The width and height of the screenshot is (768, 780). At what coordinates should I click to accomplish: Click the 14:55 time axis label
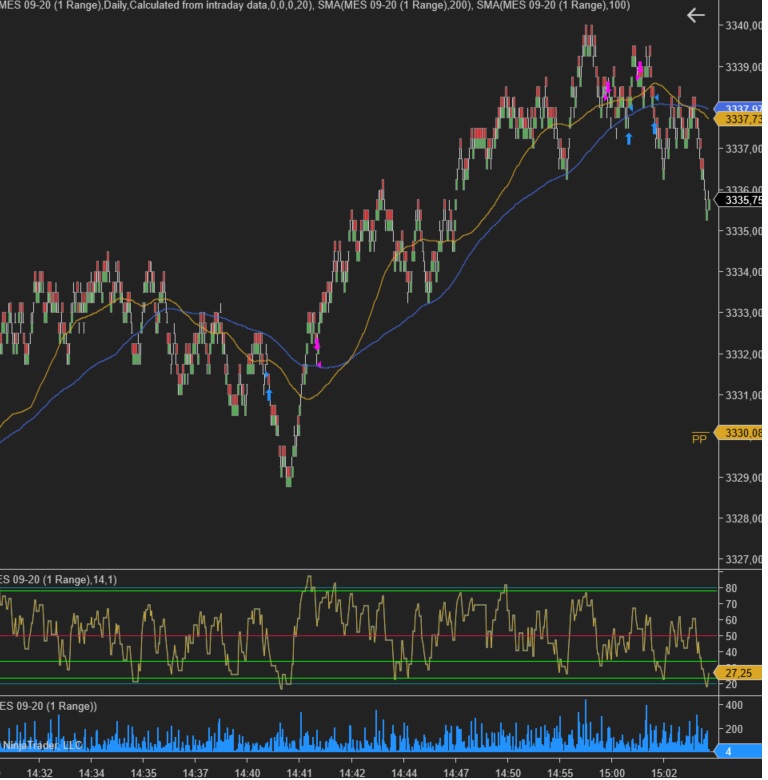pyautogui.click(x=560, y=773)
